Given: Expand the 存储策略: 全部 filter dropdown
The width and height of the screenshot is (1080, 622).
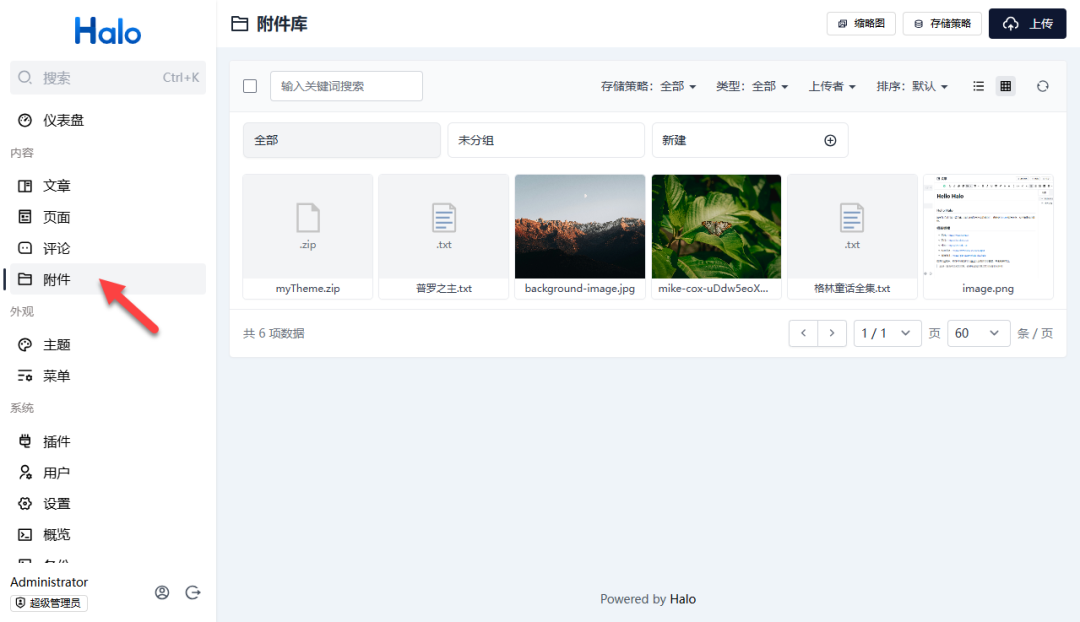Looking at the screenshot, I should pos(648,86).
